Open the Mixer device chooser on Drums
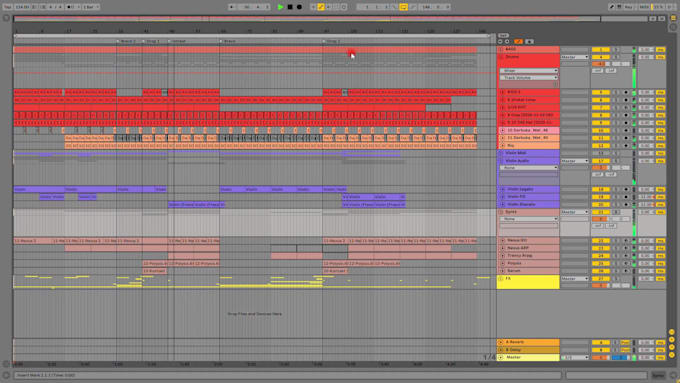680x383 pixels. coord(529,71)
